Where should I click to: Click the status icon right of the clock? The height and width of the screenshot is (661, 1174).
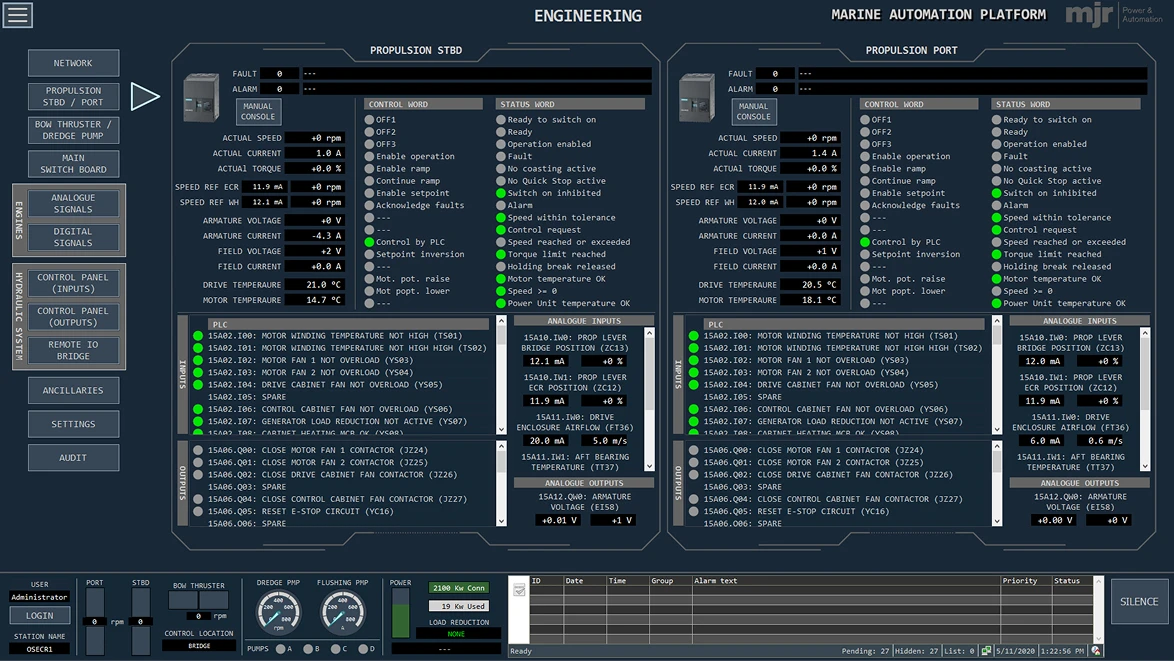click(1096, 651)
